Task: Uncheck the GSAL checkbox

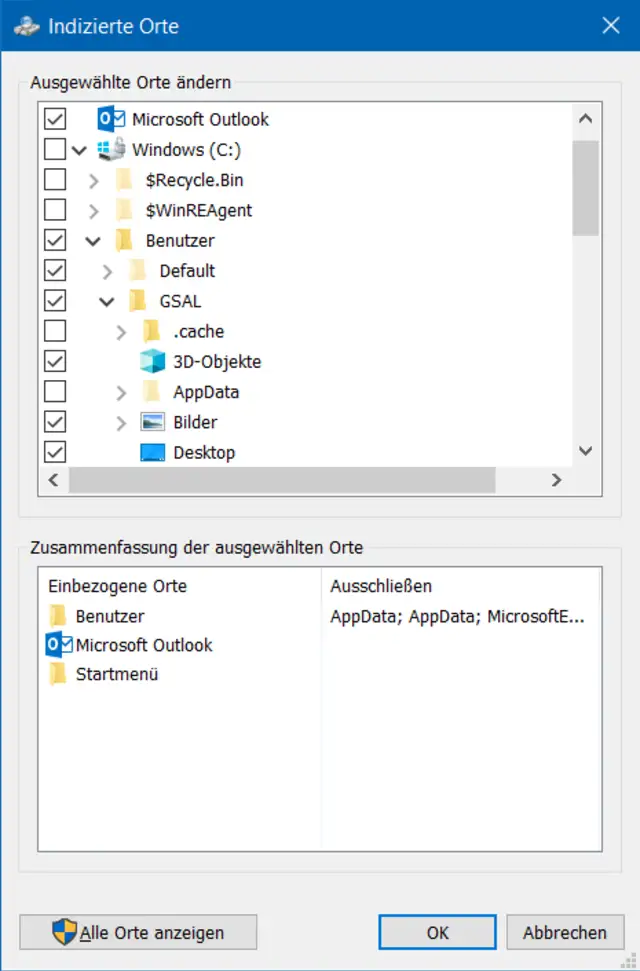Action: tap(55, 301)
